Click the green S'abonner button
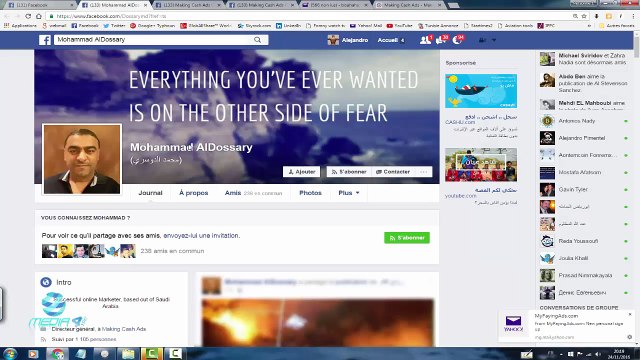 [407, 238]
